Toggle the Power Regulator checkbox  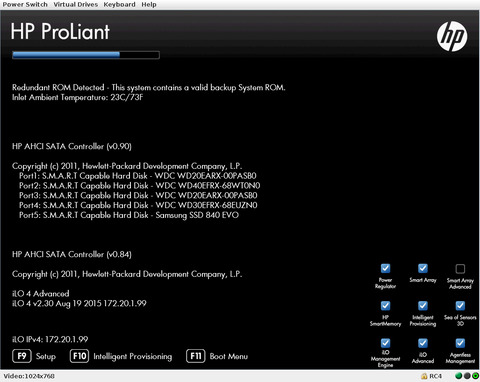[x=385, y=268]
